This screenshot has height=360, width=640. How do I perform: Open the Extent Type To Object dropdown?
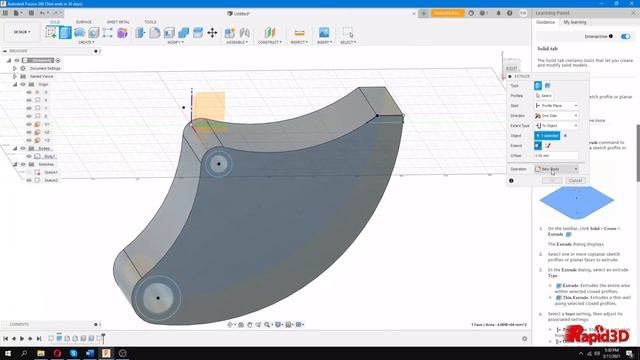pyautogui.click(x=556, y=126)
